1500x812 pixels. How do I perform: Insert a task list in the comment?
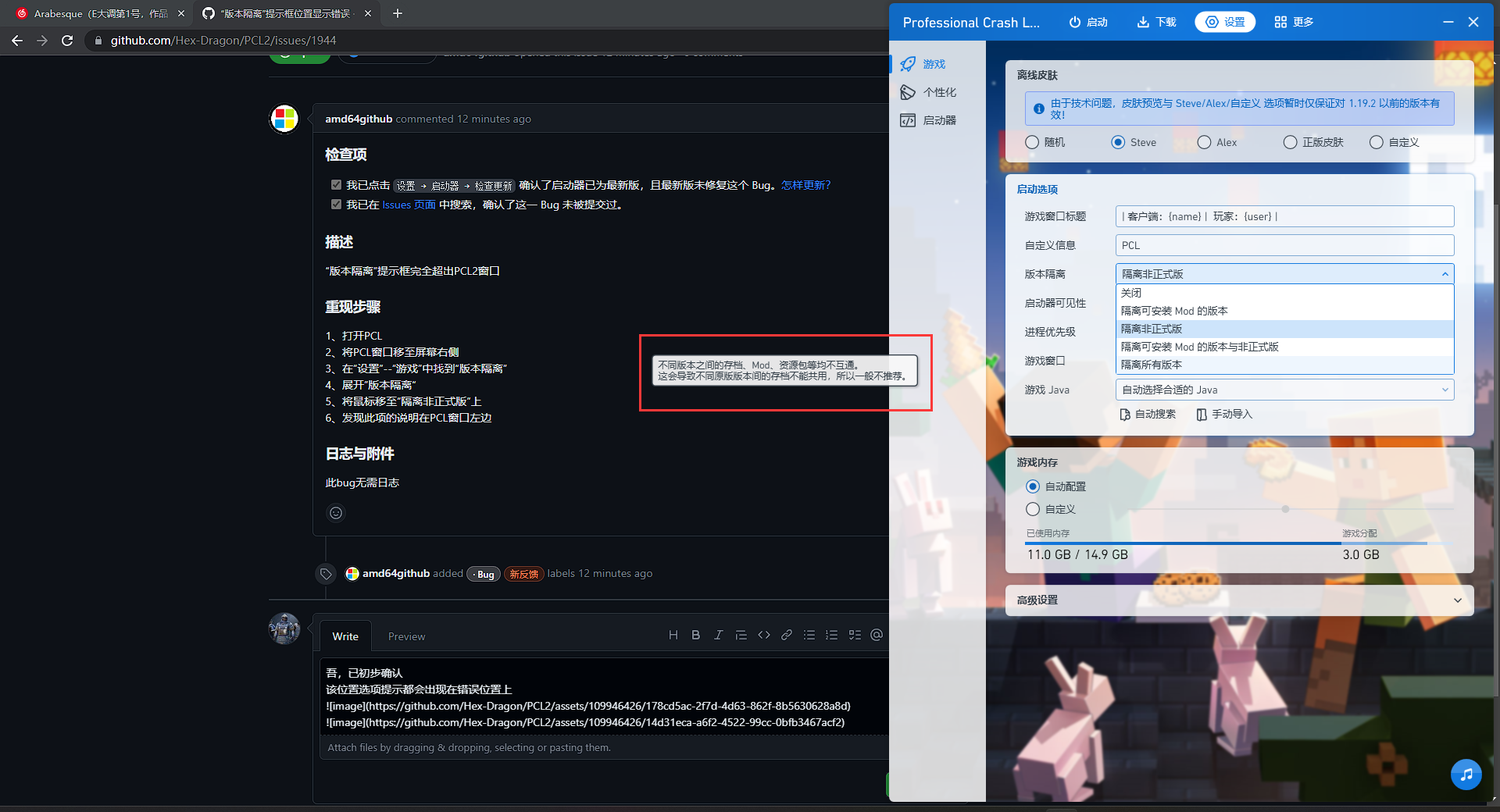pos(855,635)
